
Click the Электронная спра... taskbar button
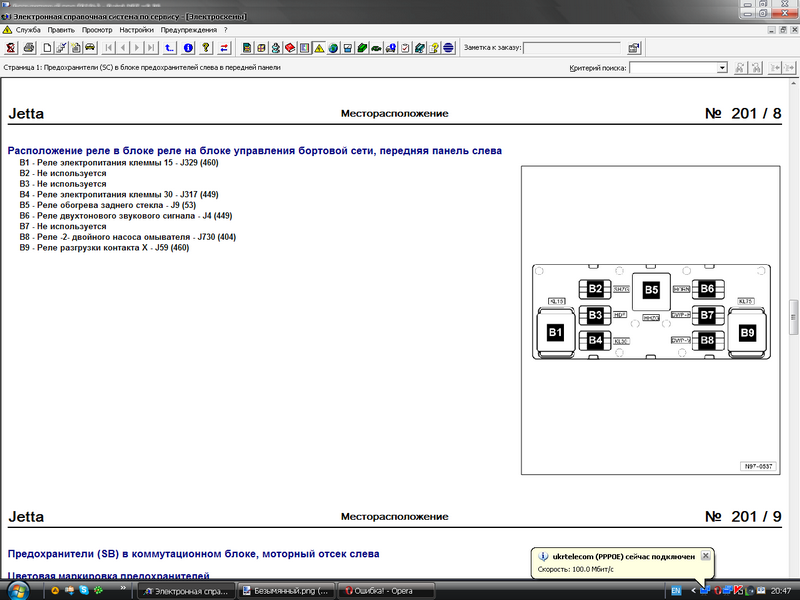[187, 591]
